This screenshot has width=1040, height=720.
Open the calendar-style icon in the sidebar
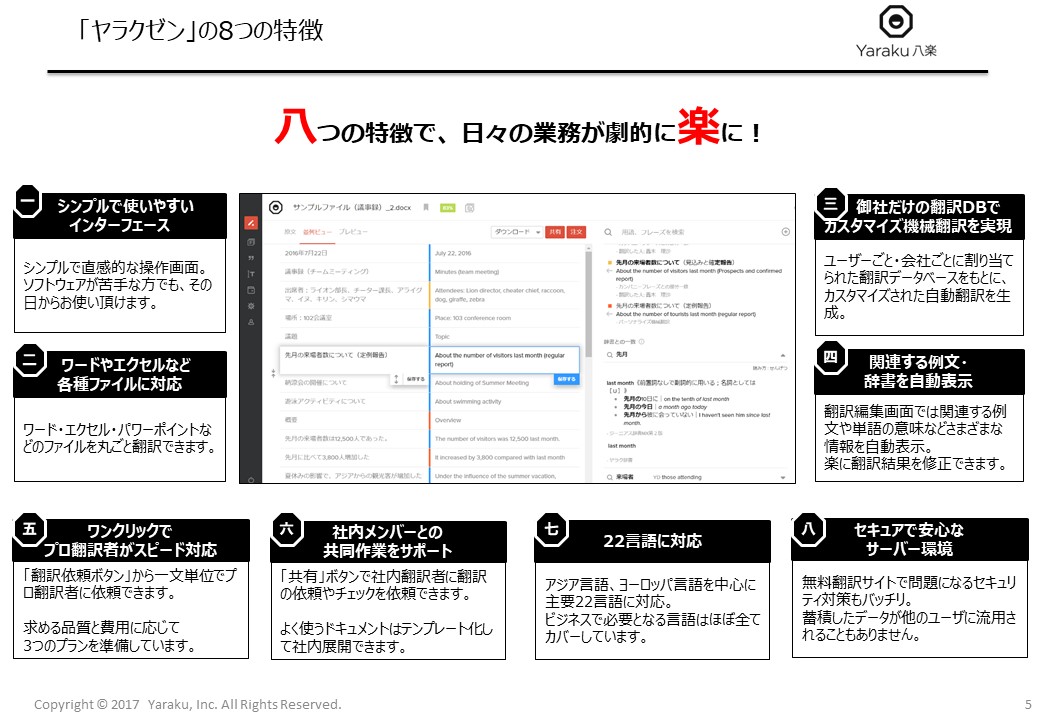point(251,290)
